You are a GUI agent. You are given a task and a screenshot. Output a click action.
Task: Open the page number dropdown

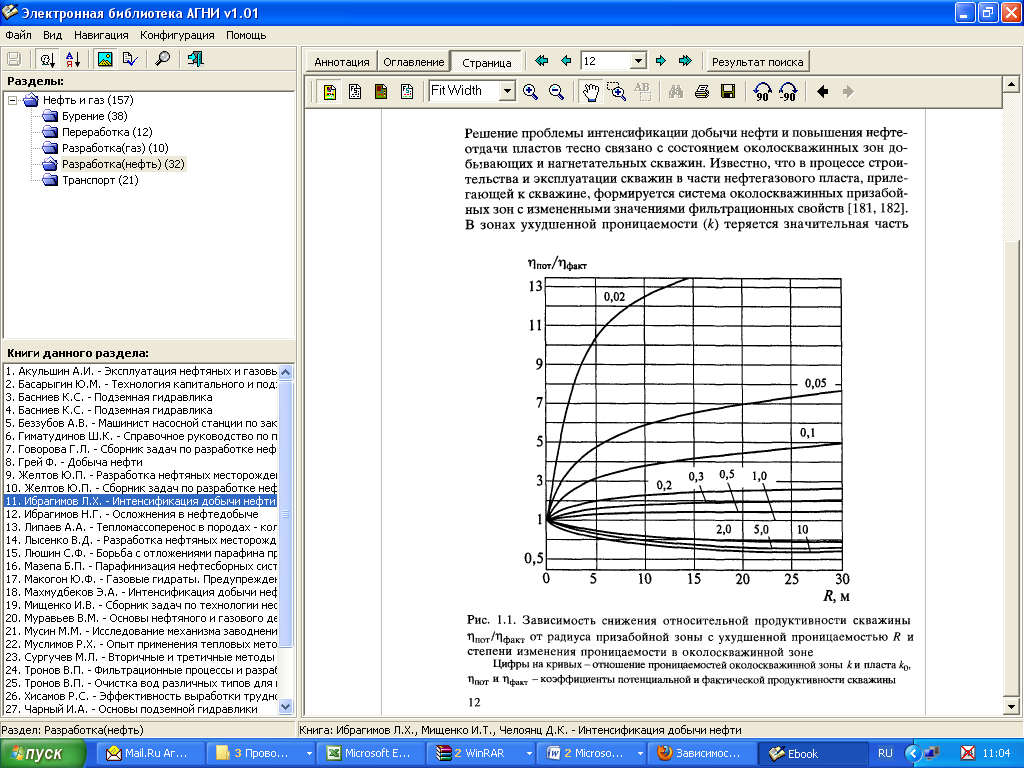click(639, 61)
